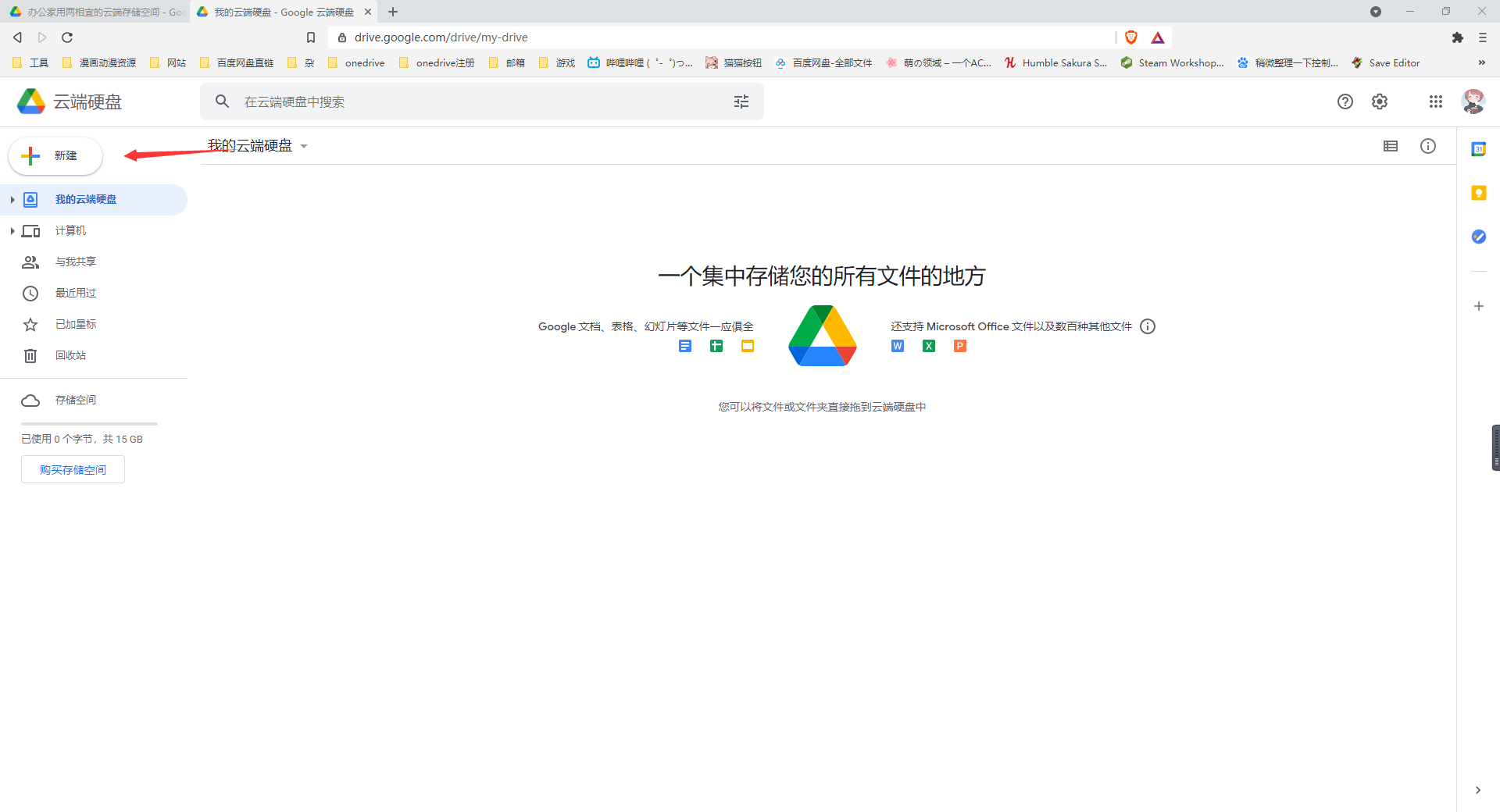
Task: Open 网站 bookmark folder
Action: [x=168, y=63]
